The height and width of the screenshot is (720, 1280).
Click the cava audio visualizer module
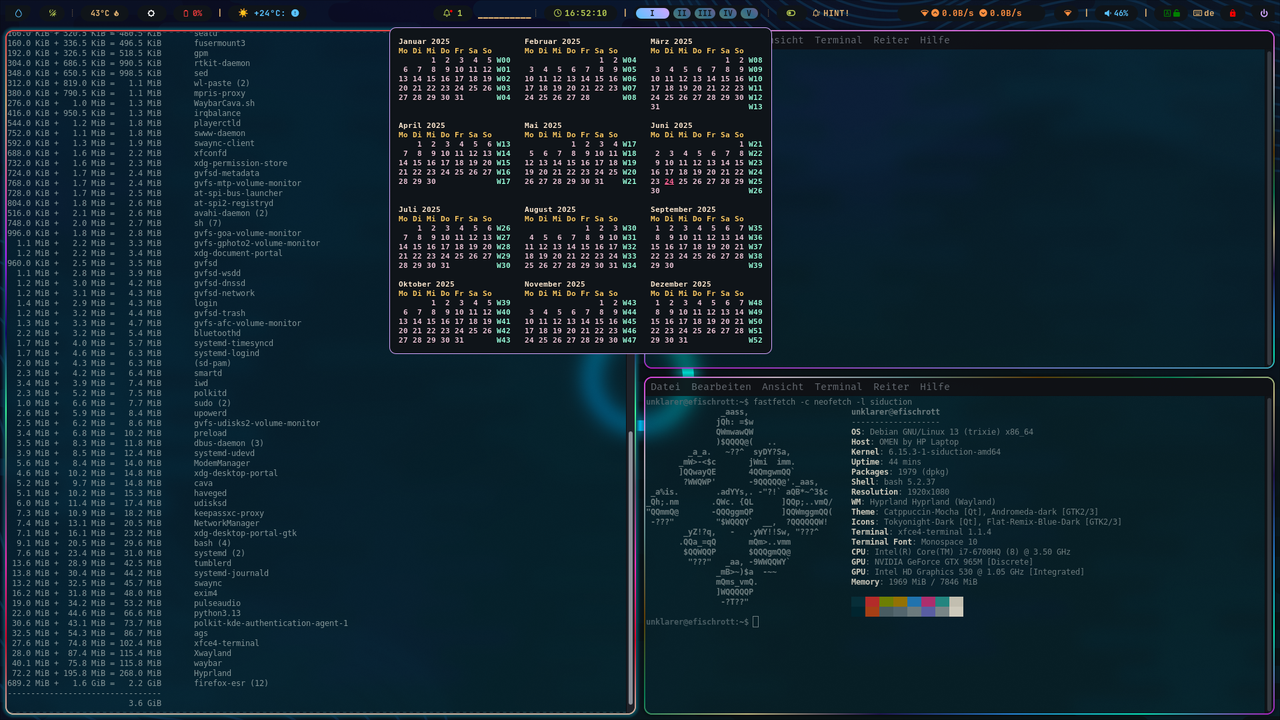click(x=504, y=13)
